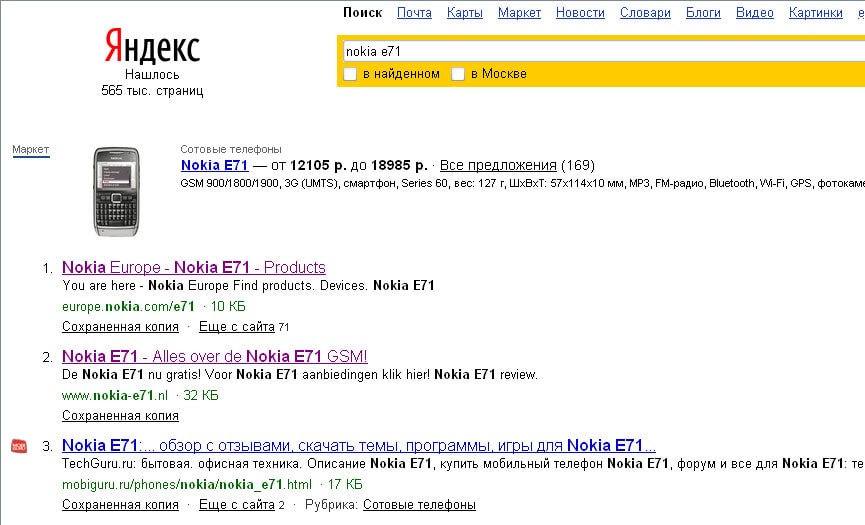Open the Картинки tab
865x525 pixels.
click(816, 13)
